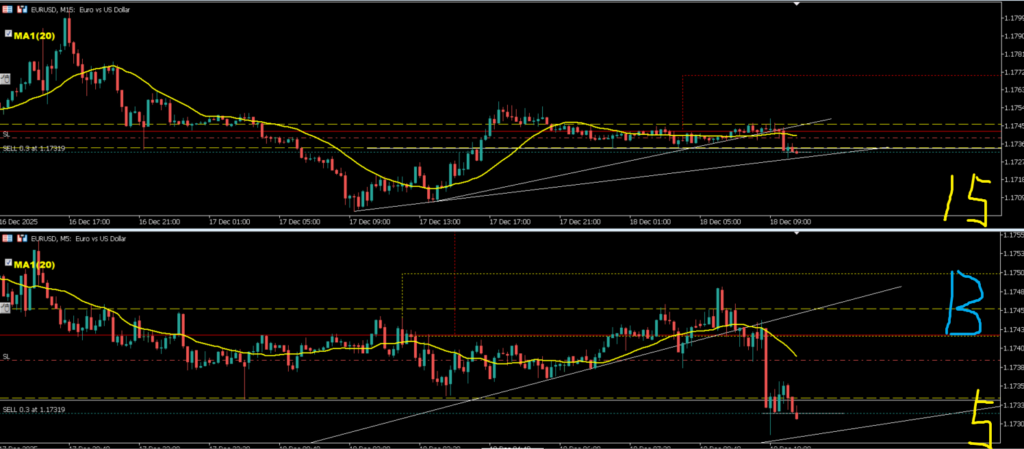Click the chart shift triangle atop M5 chart
Screen dimensions: 1024x449
pos(796,234)
